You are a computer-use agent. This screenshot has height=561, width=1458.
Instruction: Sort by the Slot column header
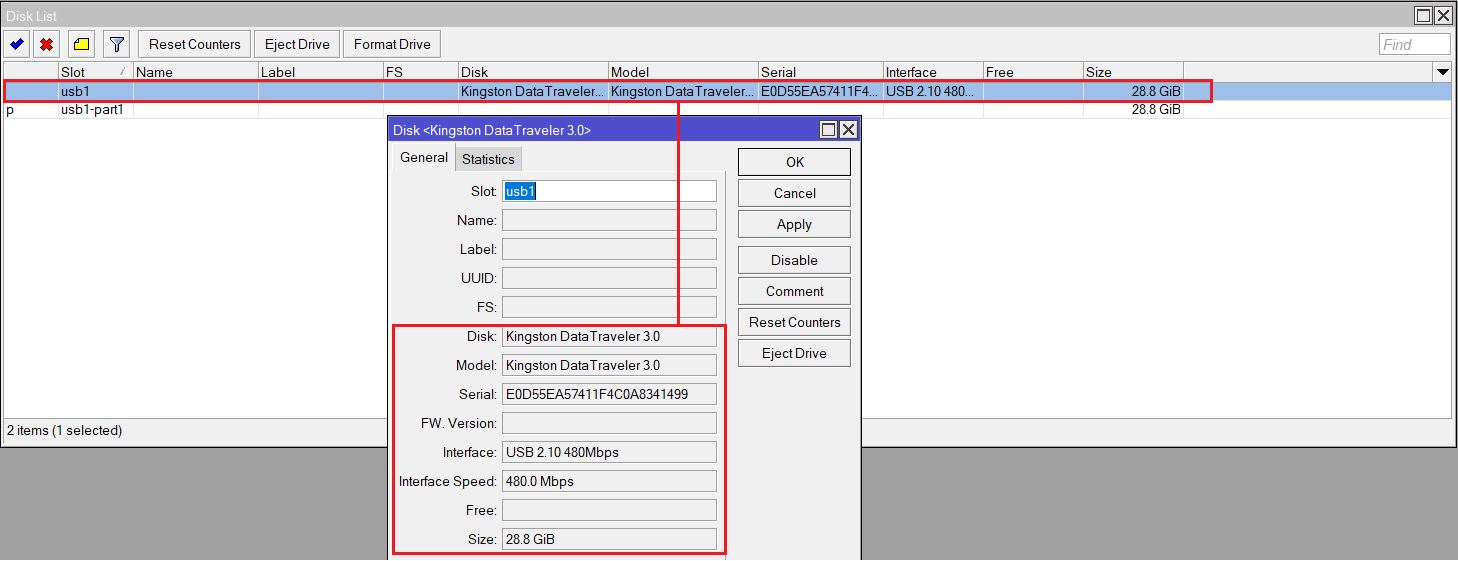point(95,72)
